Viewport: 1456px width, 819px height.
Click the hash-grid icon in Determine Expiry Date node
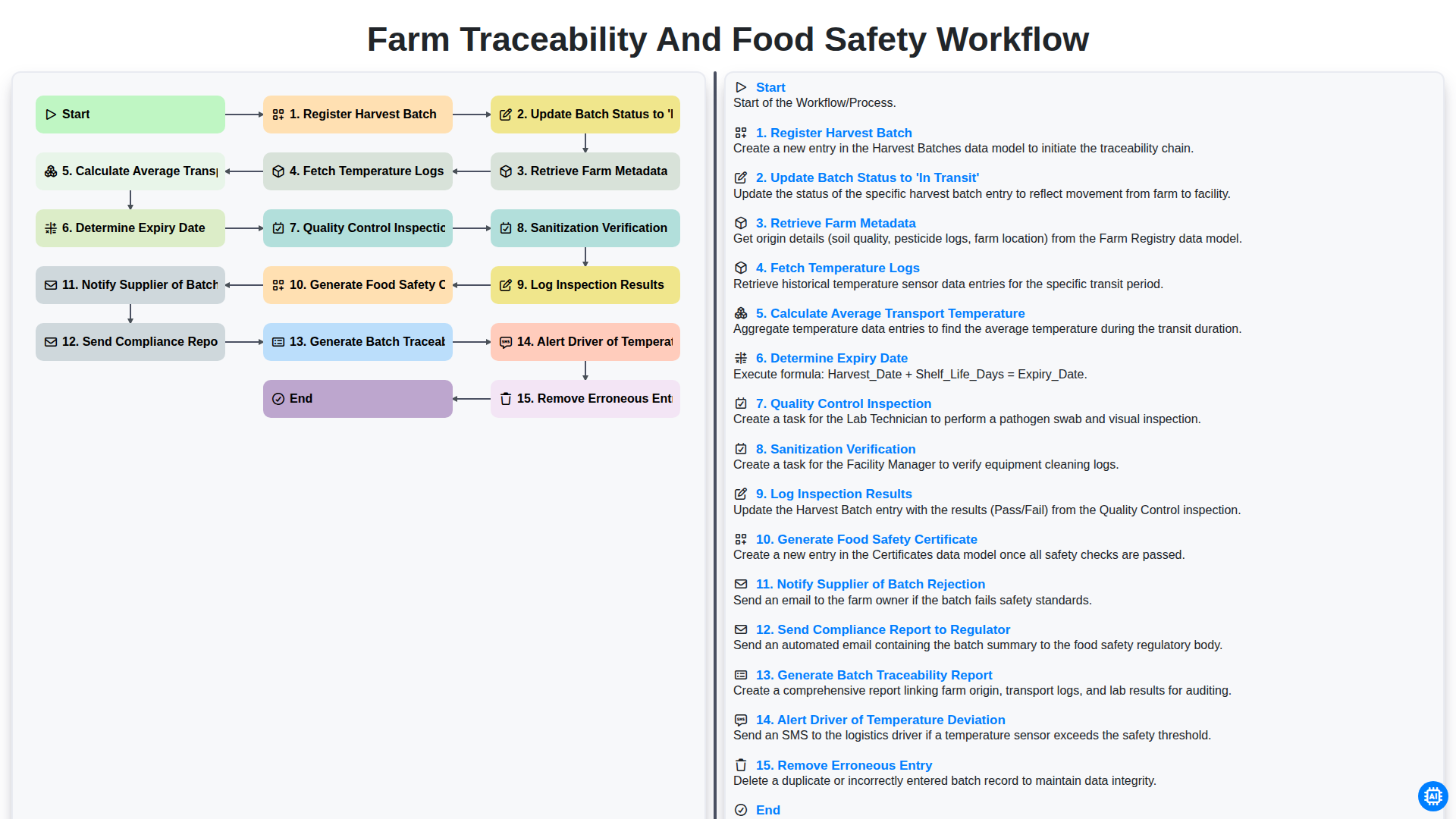tap(51, 228)
